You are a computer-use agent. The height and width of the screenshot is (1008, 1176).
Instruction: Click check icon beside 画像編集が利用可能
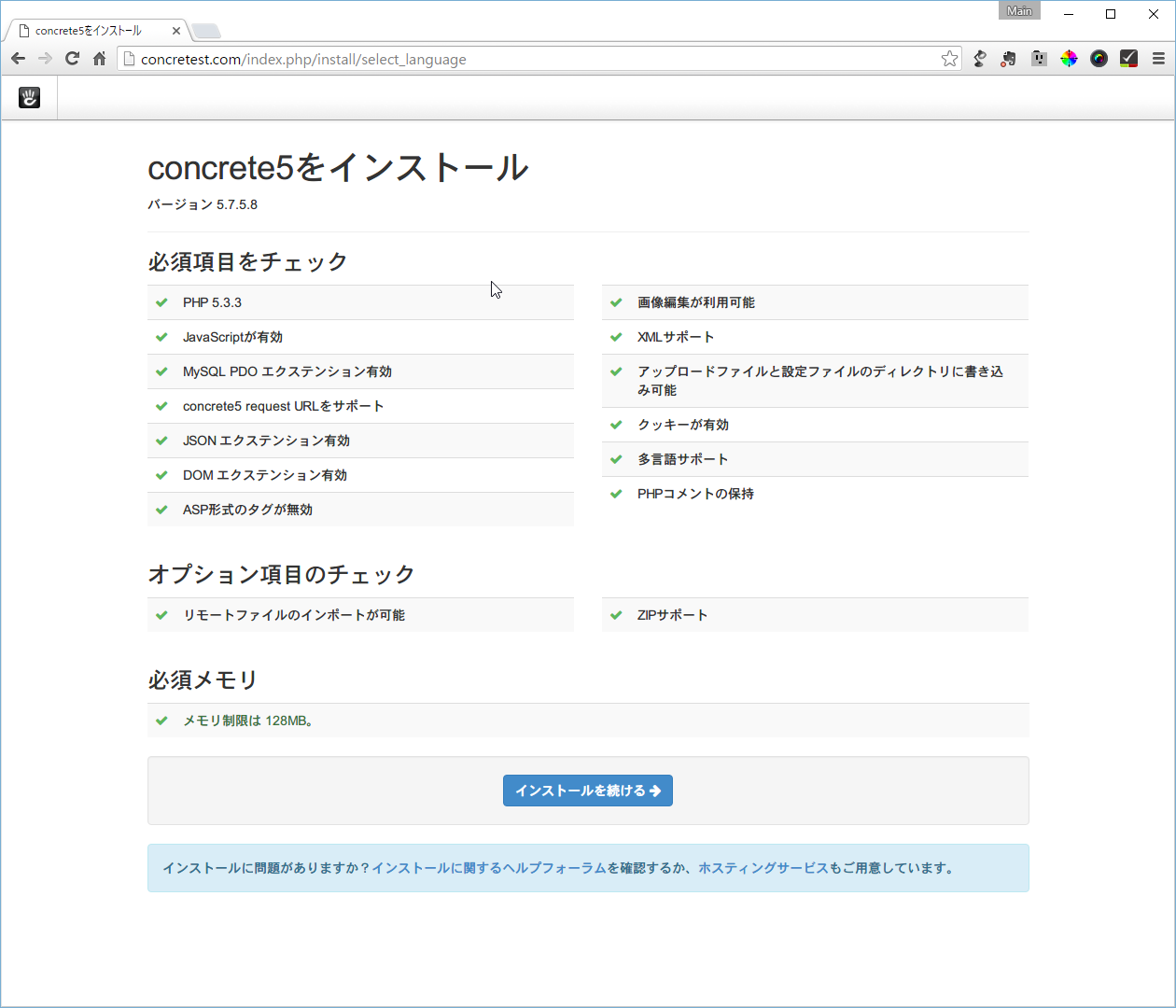(616, 302)
